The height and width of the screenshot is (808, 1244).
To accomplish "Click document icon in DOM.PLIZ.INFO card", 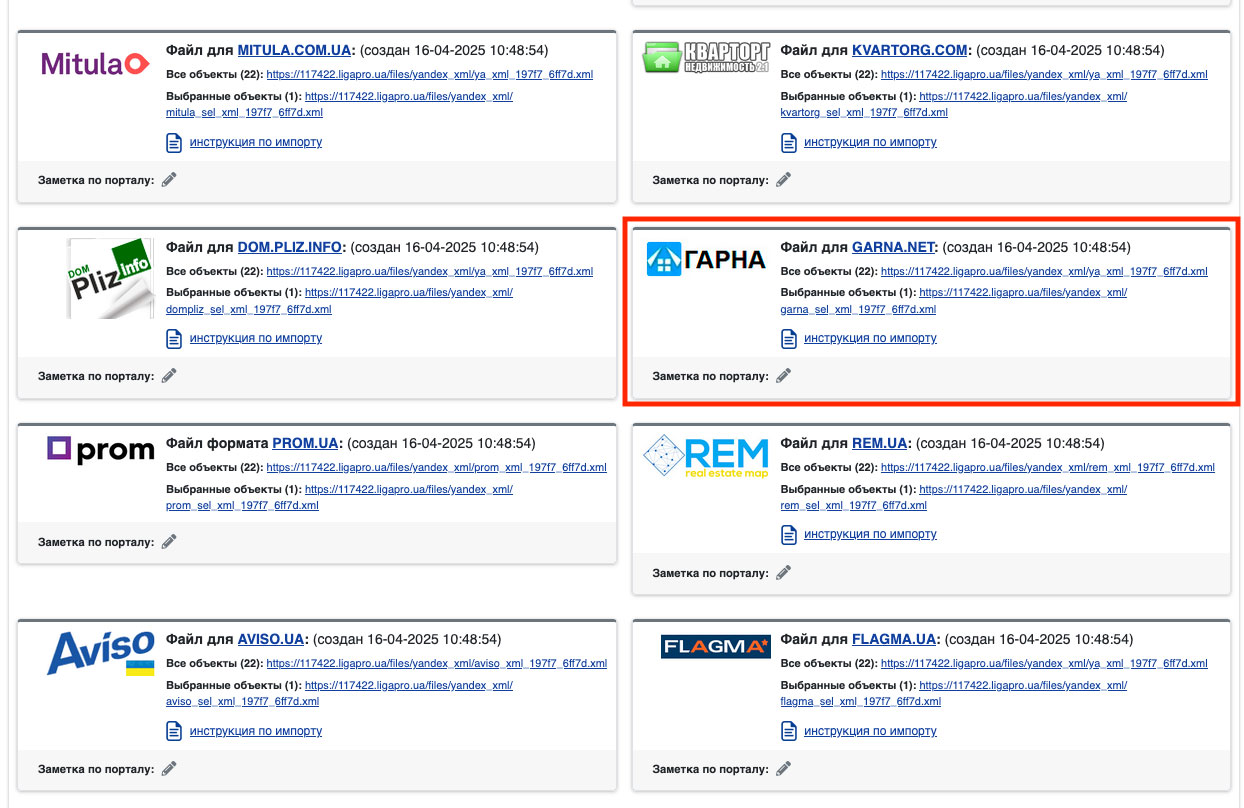I will [174, 339].
